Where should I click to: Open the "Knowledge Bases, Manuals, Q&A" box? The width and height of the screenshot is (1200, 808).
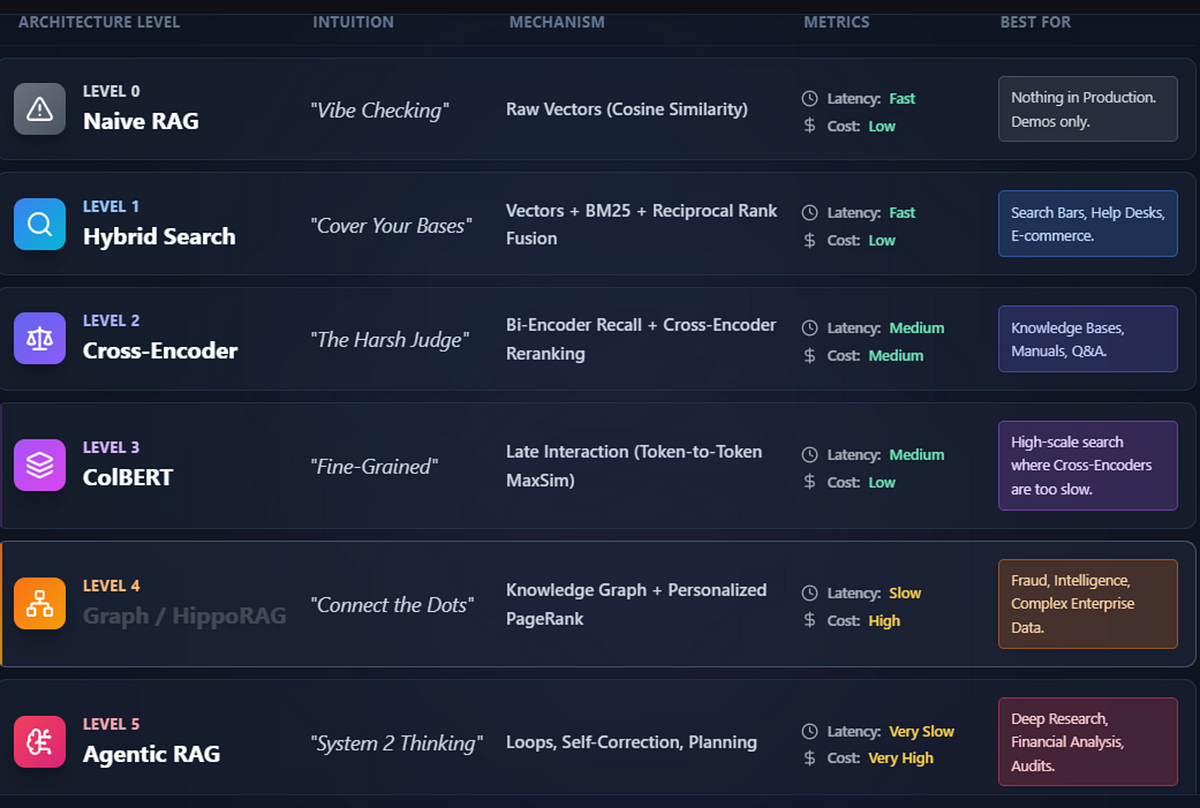pyautogui.click(x=1088, y=339)
